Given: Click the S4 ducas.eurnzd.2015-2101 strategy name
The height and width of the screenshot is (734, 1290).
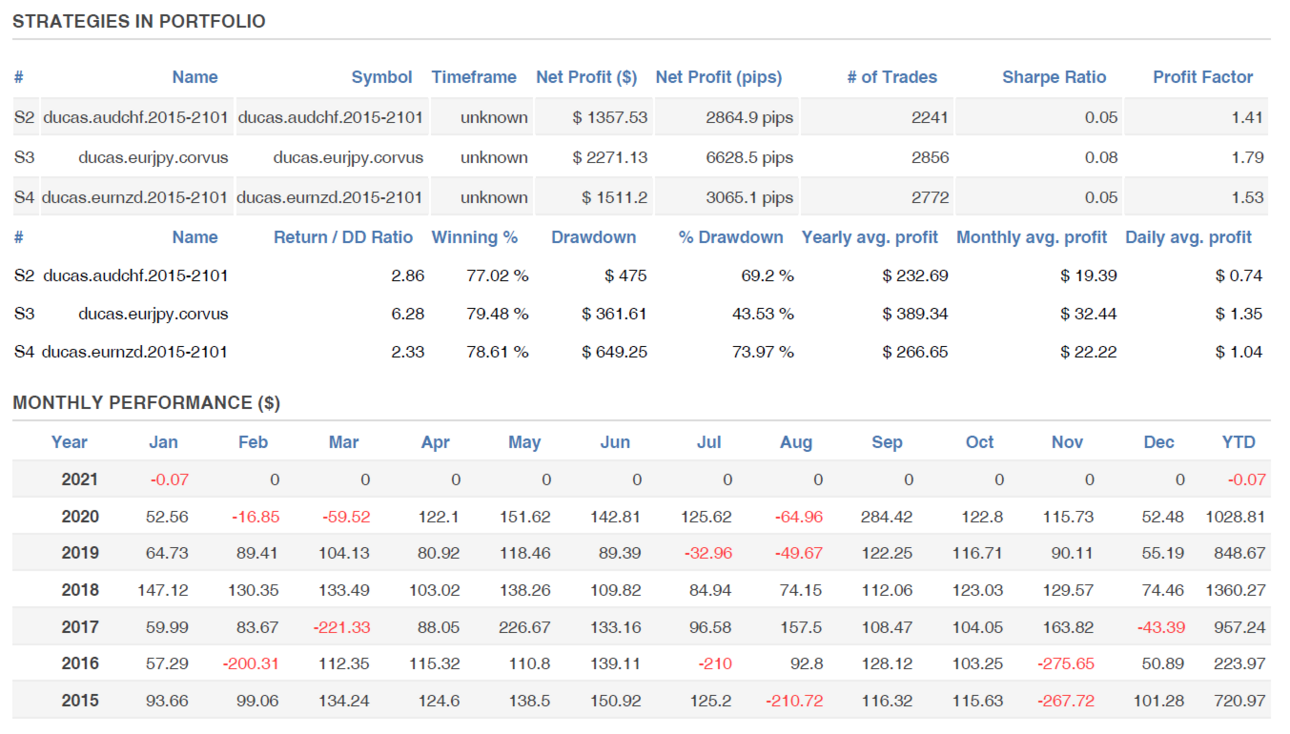Looking at the screenshot, I should pos(135,197).
